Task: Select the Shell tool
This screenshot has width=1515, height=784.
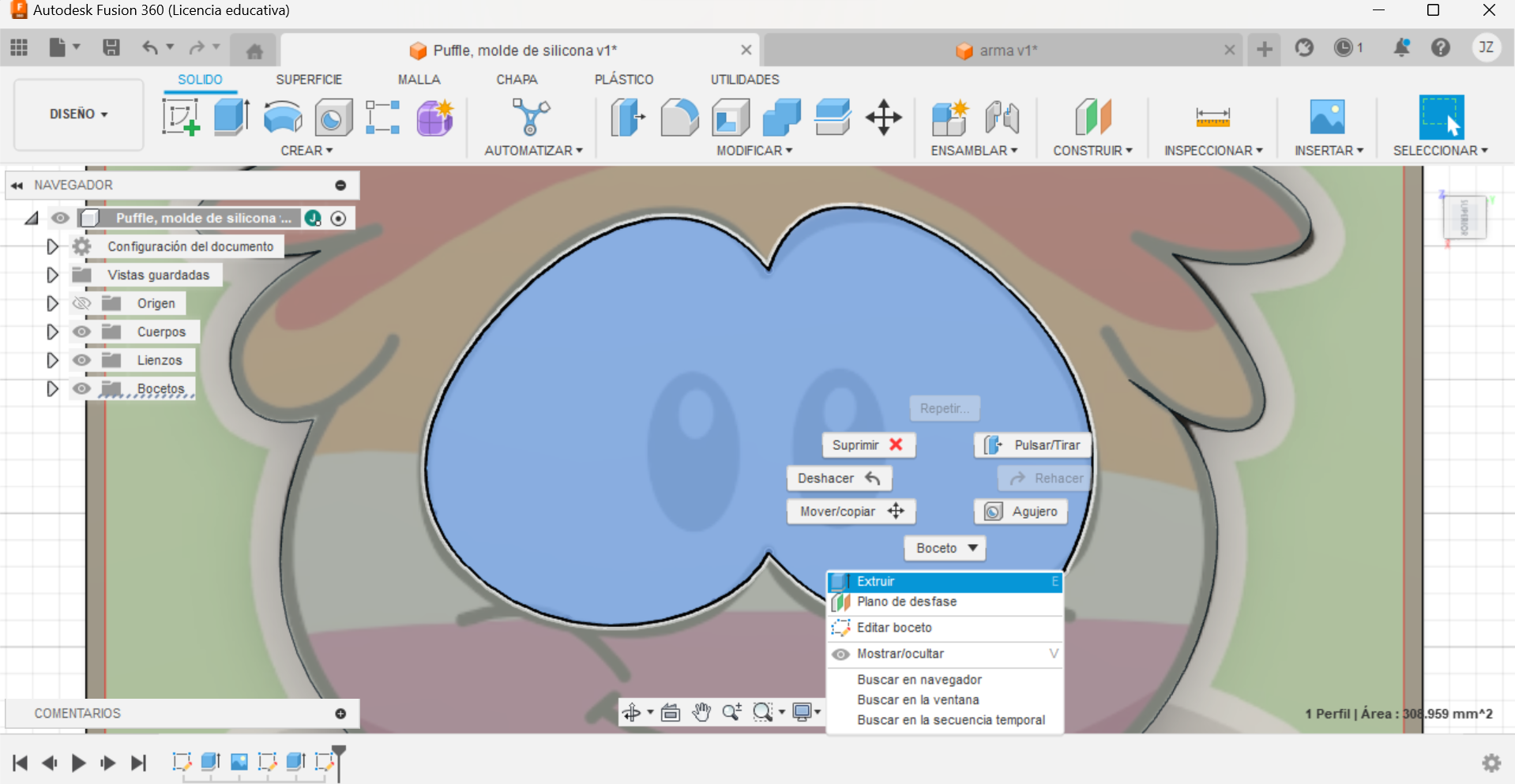Action: pos(731,118)
